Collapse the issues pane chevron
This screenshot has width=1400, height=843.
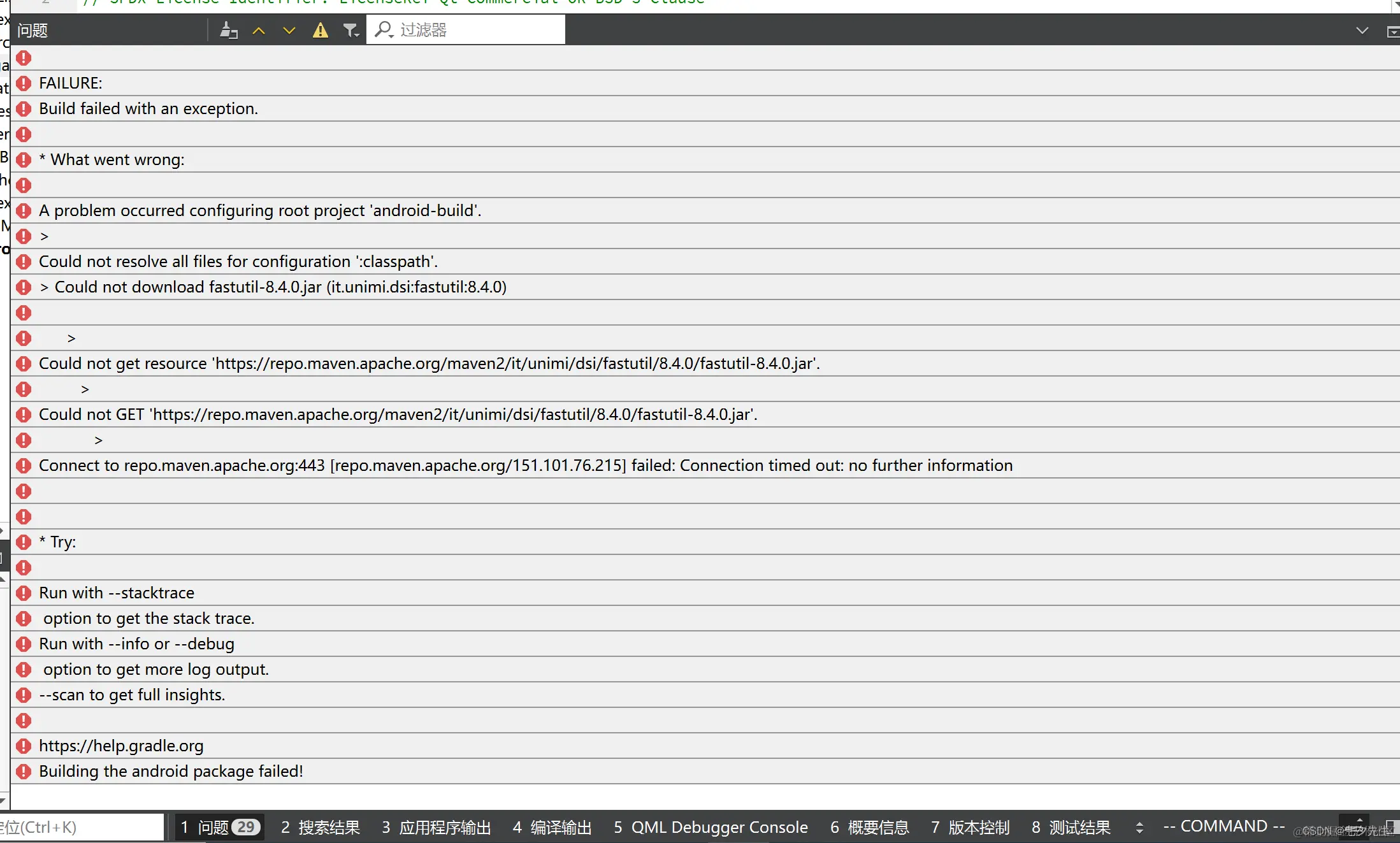pos(1362,31)
